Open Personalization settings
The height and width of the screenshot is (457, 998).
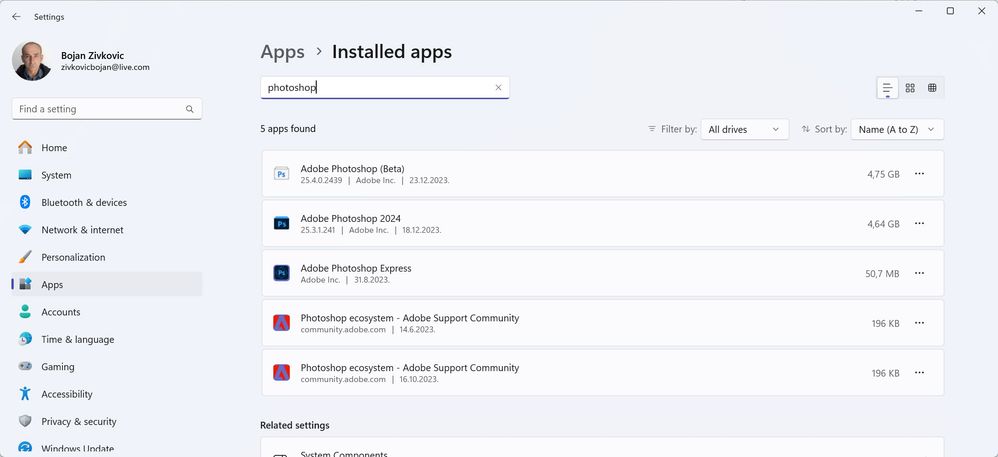pos(107,257)
